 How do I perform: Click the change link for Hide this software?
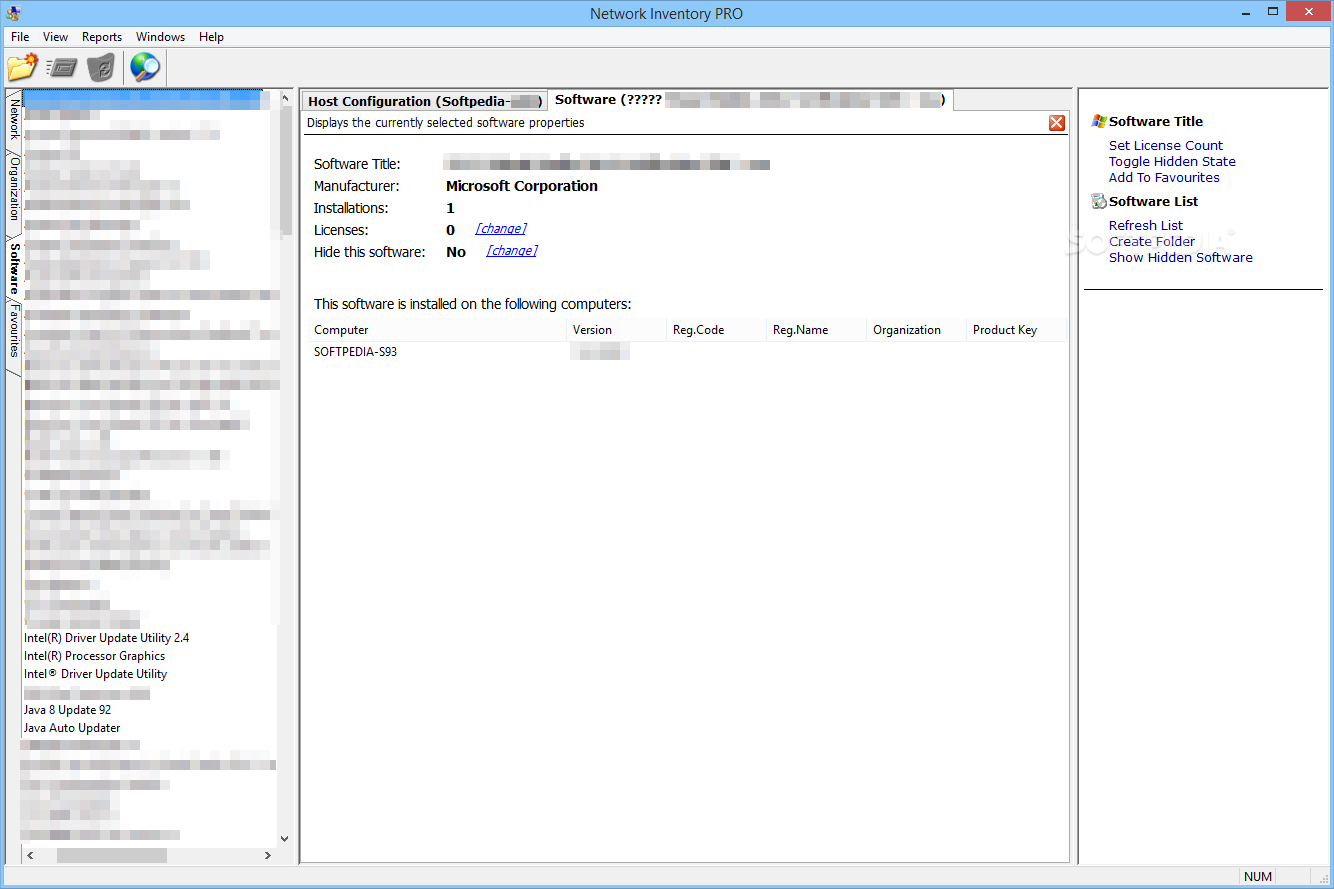pos(512,251)
